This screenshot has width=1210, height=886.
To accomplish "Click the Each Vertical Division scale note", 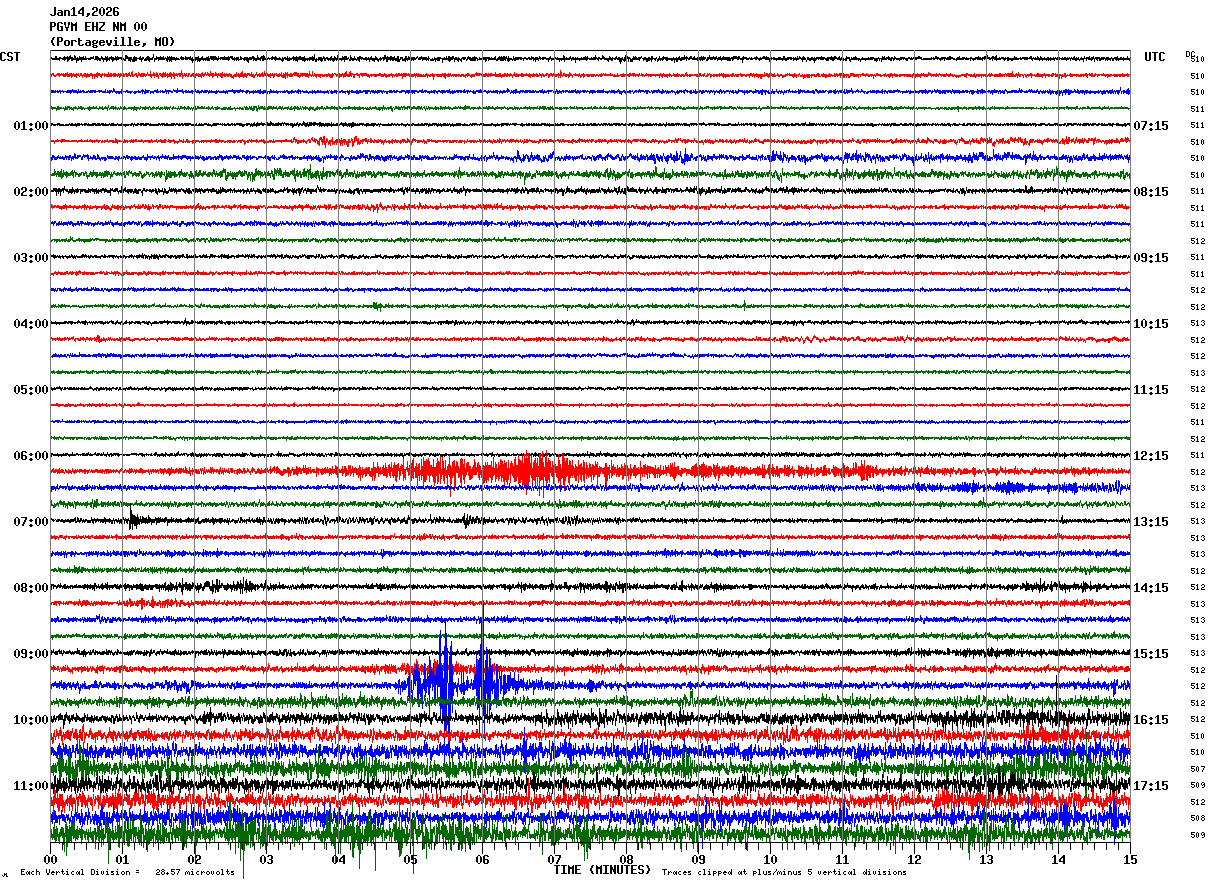I will coord(128,872).
